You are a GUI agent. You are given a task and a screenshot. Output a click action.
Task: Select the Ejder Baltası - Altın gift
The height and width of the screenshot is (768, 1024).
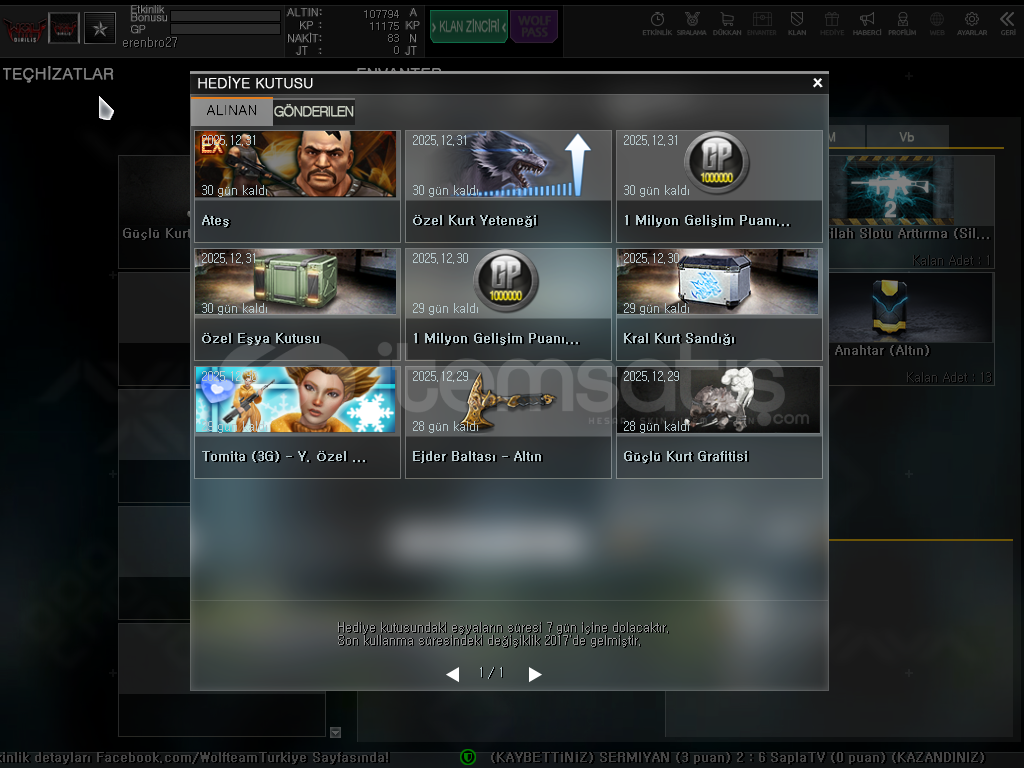[508, 423]
